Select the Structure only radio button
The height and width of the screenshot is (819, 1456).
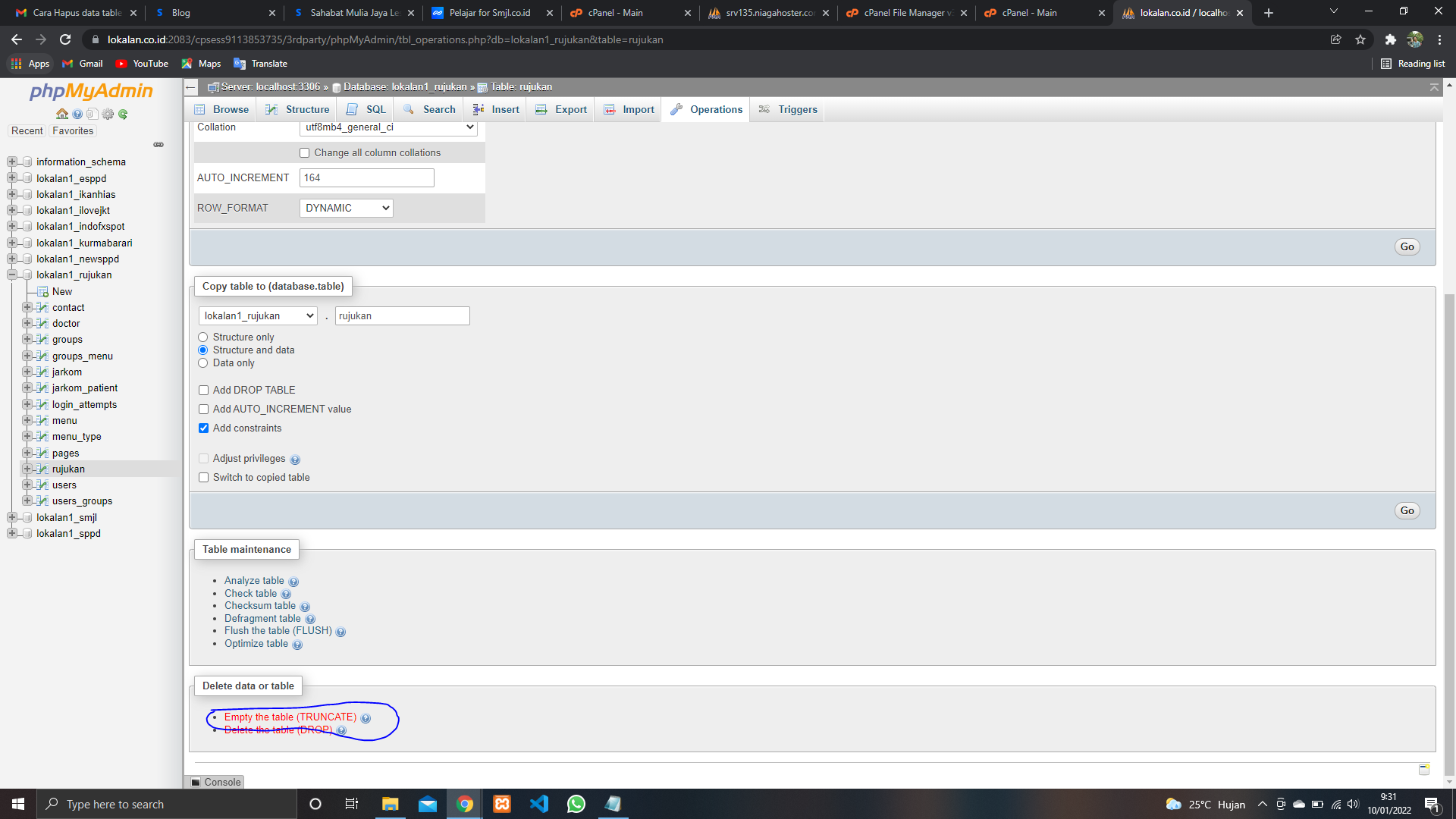pos(203,337)
